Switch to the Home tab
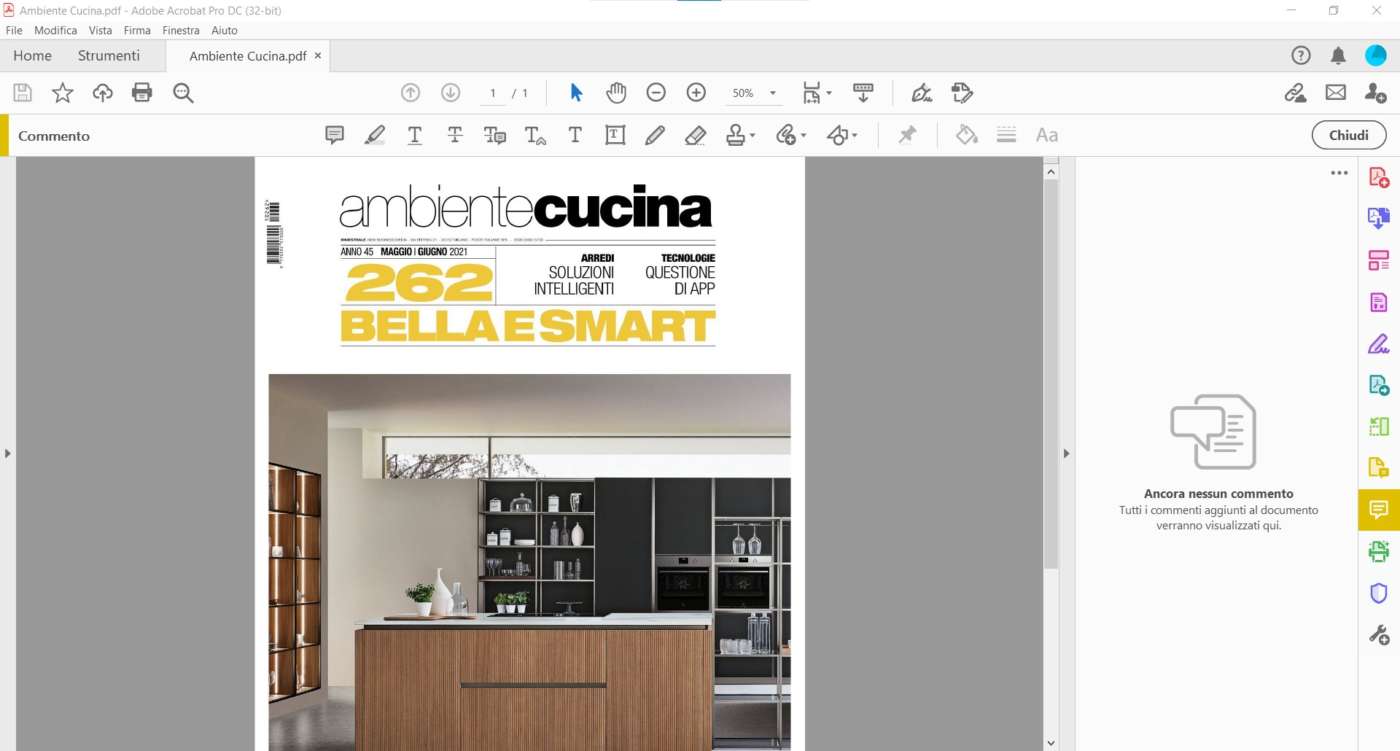1400x751 pixels. tap(32, 56)
